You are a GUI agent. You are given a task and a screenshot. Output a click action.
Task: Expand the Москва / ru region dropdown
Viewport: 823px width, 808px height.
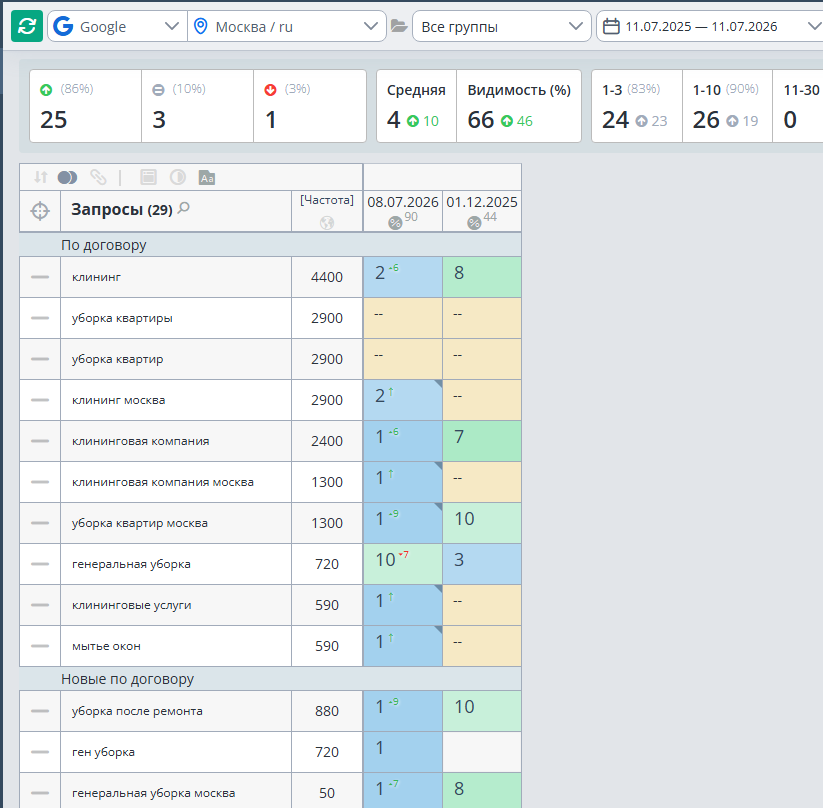point(287,26)
